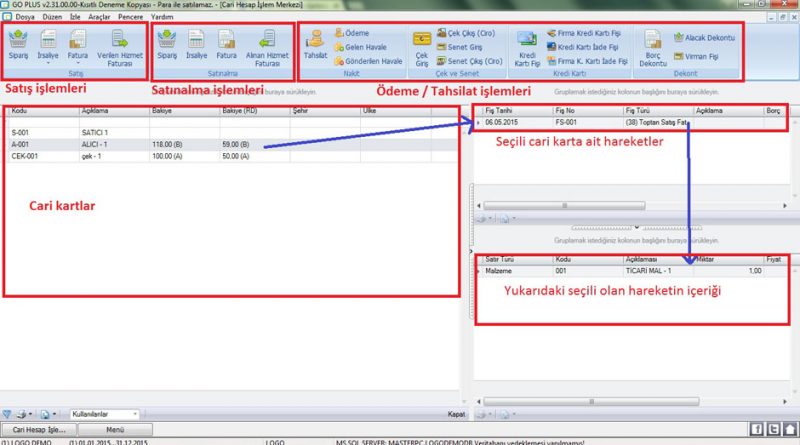Click the filter funnel icon at bottom left

8,413
